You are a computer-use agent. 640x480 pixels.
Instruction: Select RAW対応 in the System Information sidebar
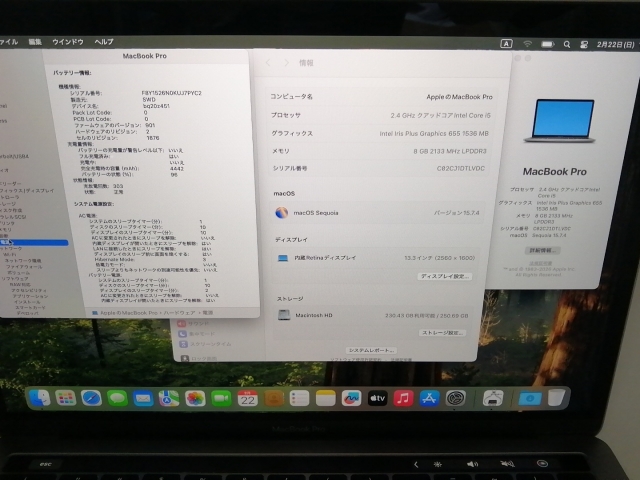[20, 284]
